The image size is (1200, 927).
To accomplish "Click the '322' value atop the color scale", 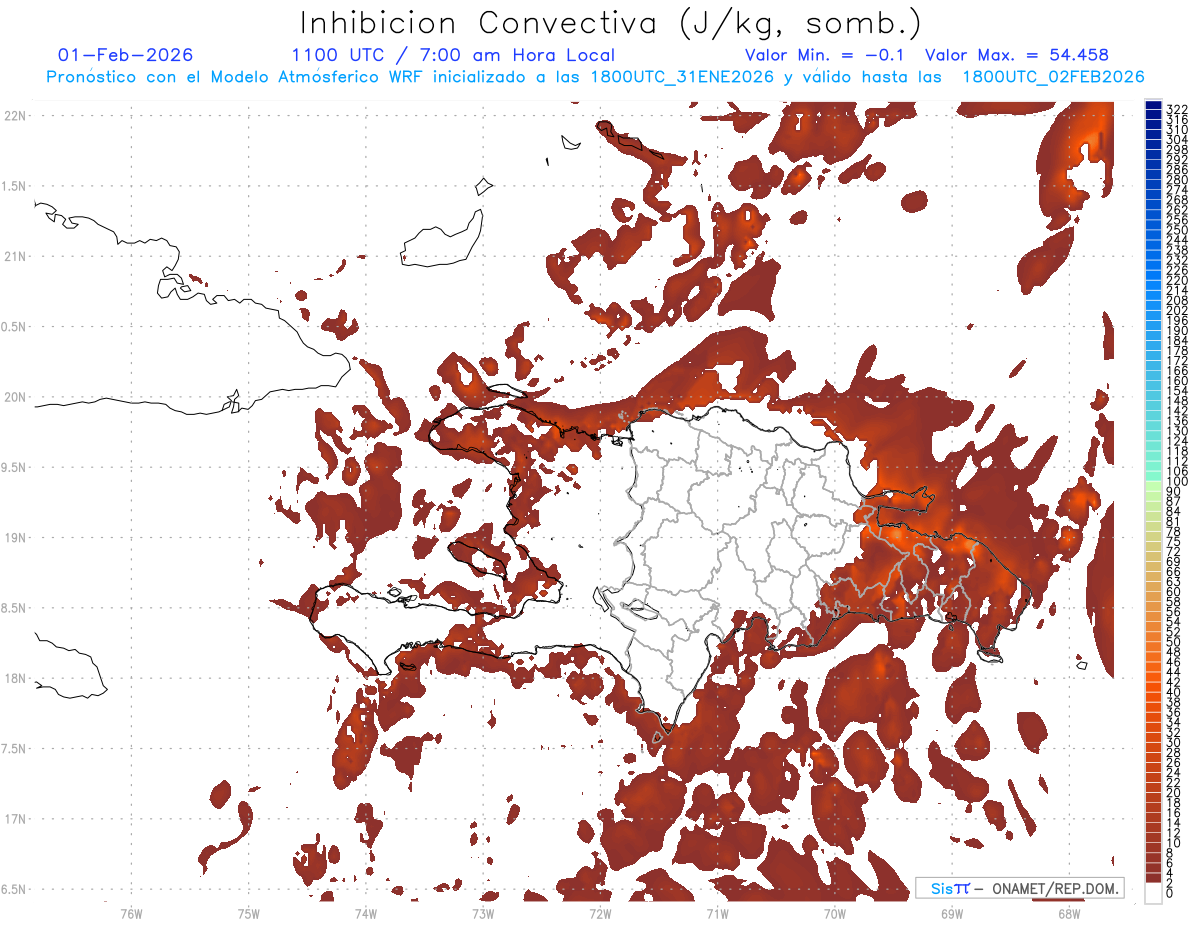I will tap(1176, 108).
